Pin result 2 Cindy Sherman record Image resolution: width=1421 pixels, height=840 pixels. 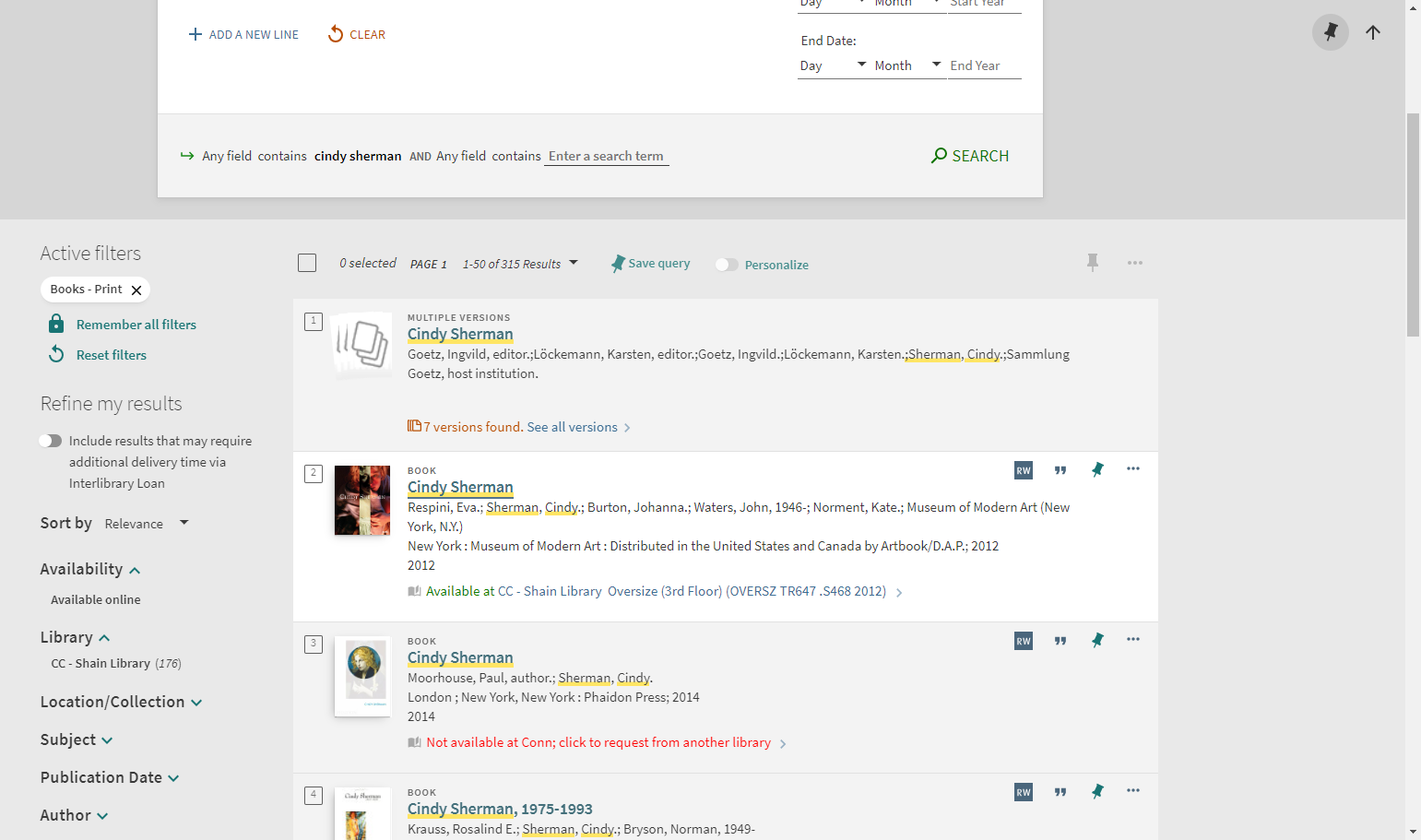[1097, 470]
